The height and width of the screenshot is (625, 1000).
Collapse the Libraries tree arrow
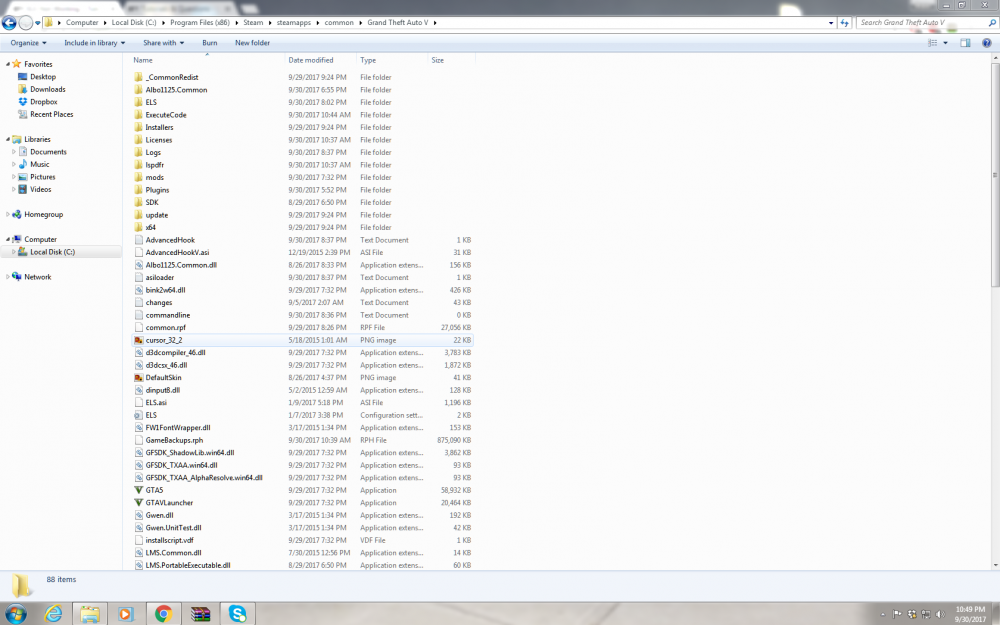(8, 139)
